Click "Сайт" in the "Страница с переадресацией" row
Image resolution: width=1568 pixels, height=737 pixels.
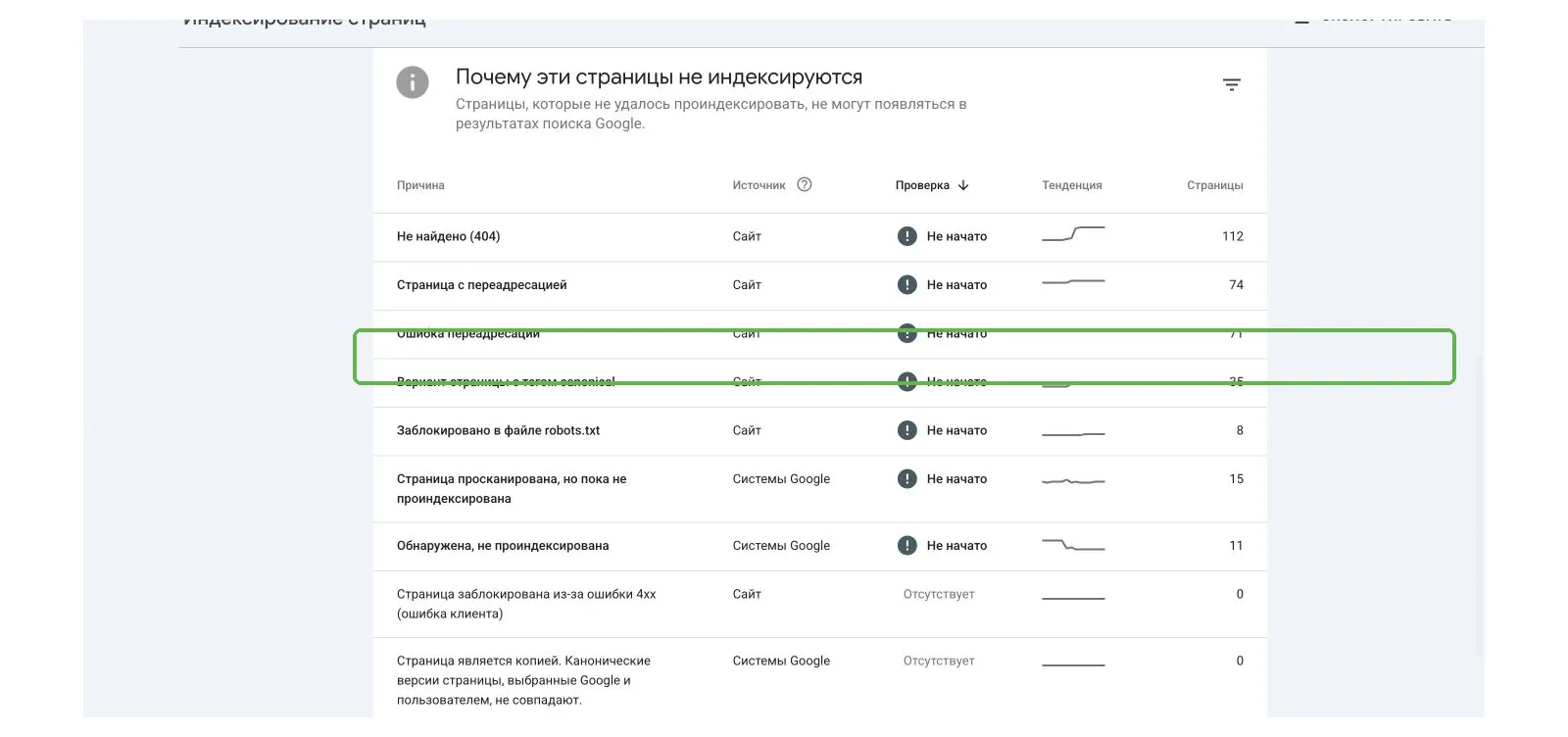(x=747, y=285)
